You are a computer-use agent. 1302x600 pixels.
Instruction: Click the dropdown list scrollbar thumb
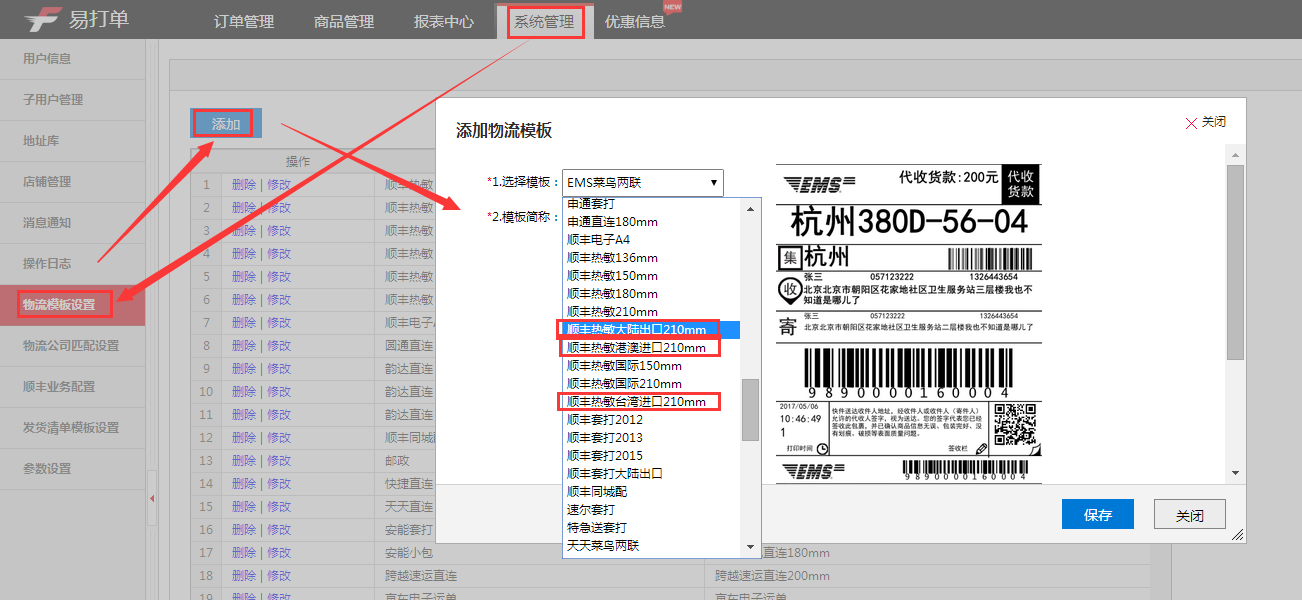[751, 410]
